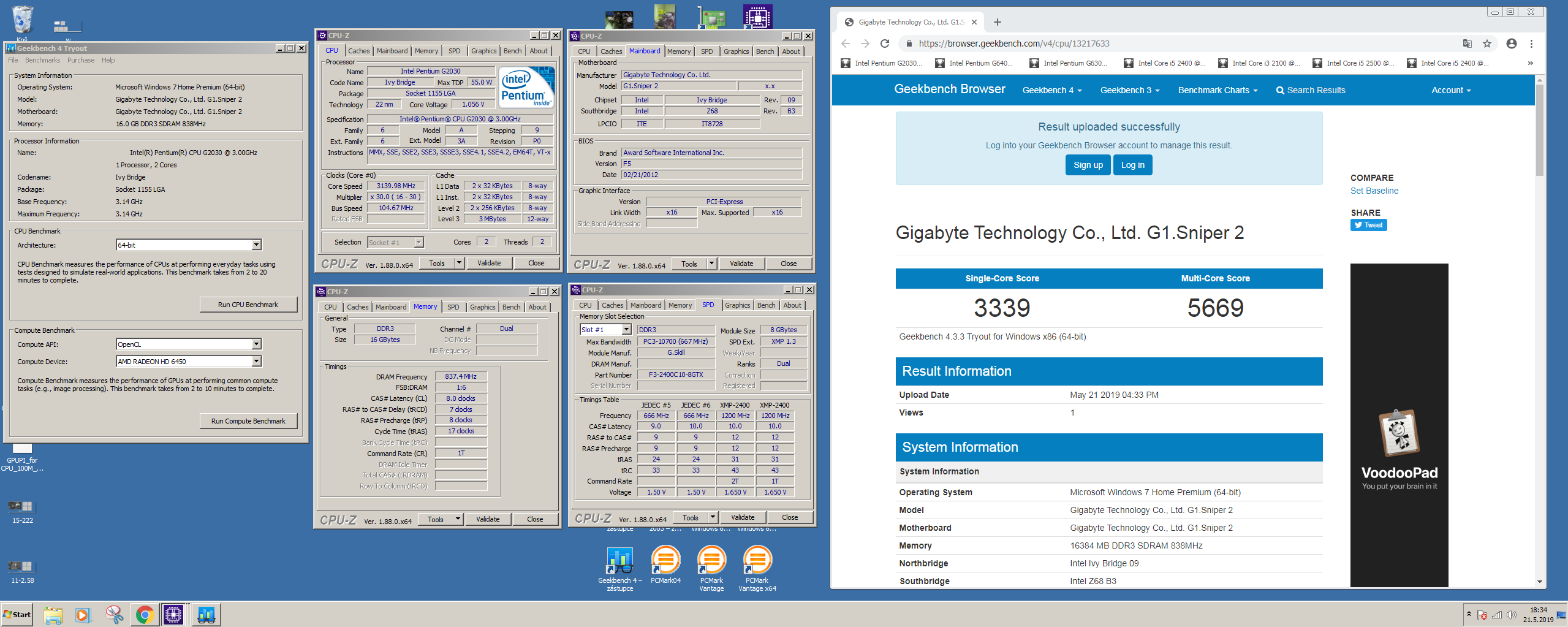Image resolution: width=1568 pixels, height=627 pixels.
Task: Reload the Geekbench browser page
Action: tap(884, 44)
